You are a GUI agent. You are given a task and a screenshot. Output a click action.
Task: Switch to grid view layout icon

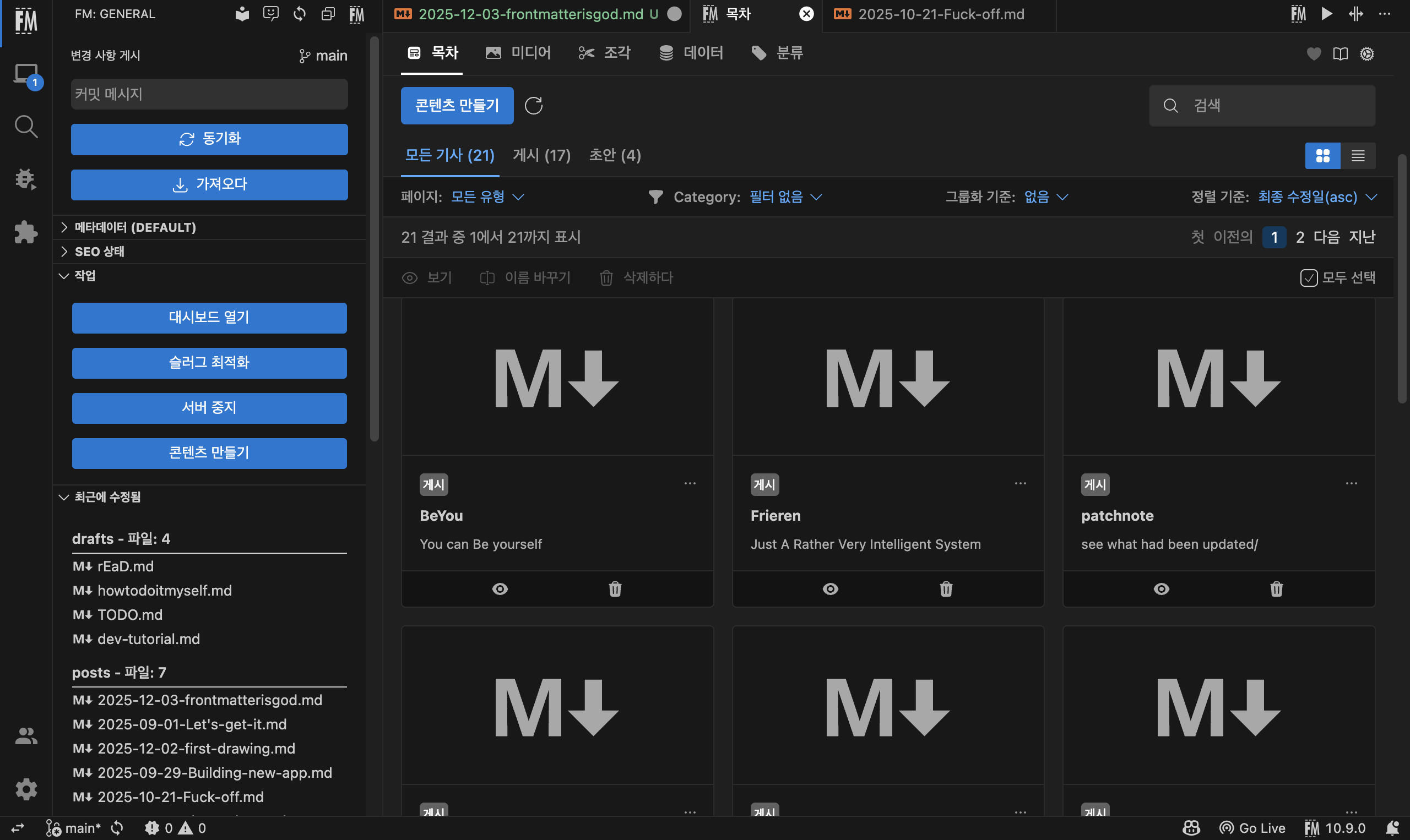(x=1322, y=156)
